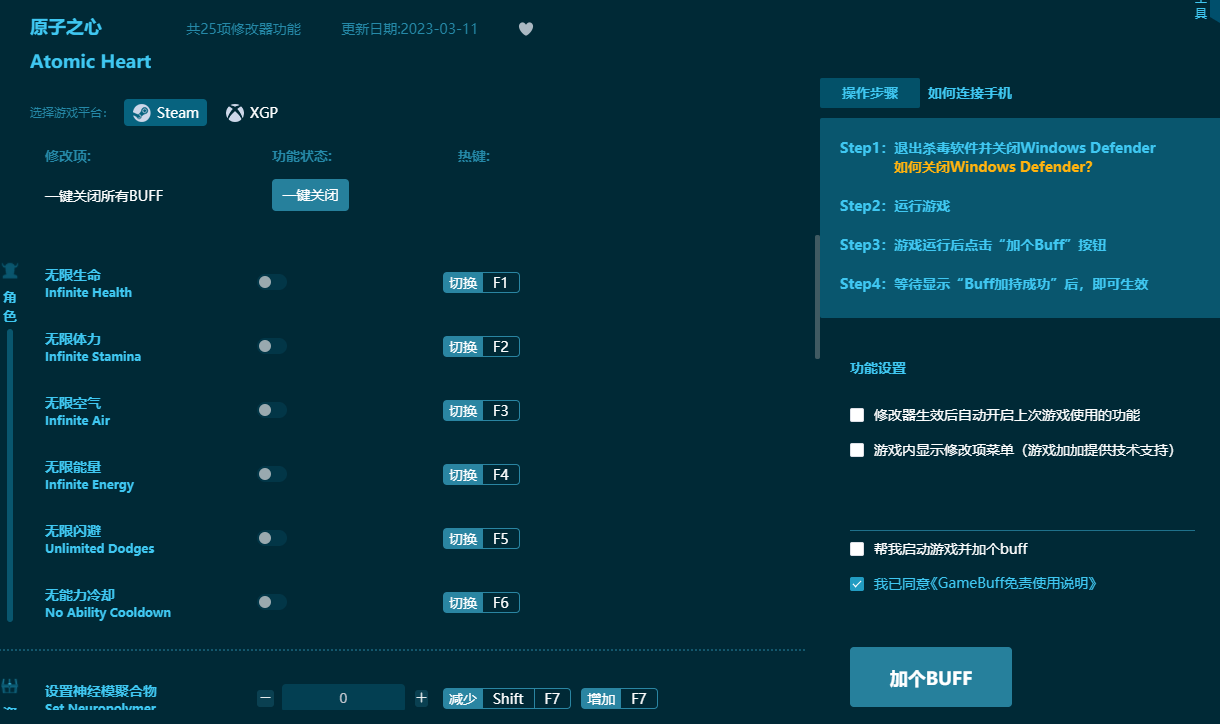Click the cheat list vertical scrollbar
The height and width of the screenshot is (724, 1220).
(x=817, y=297)
